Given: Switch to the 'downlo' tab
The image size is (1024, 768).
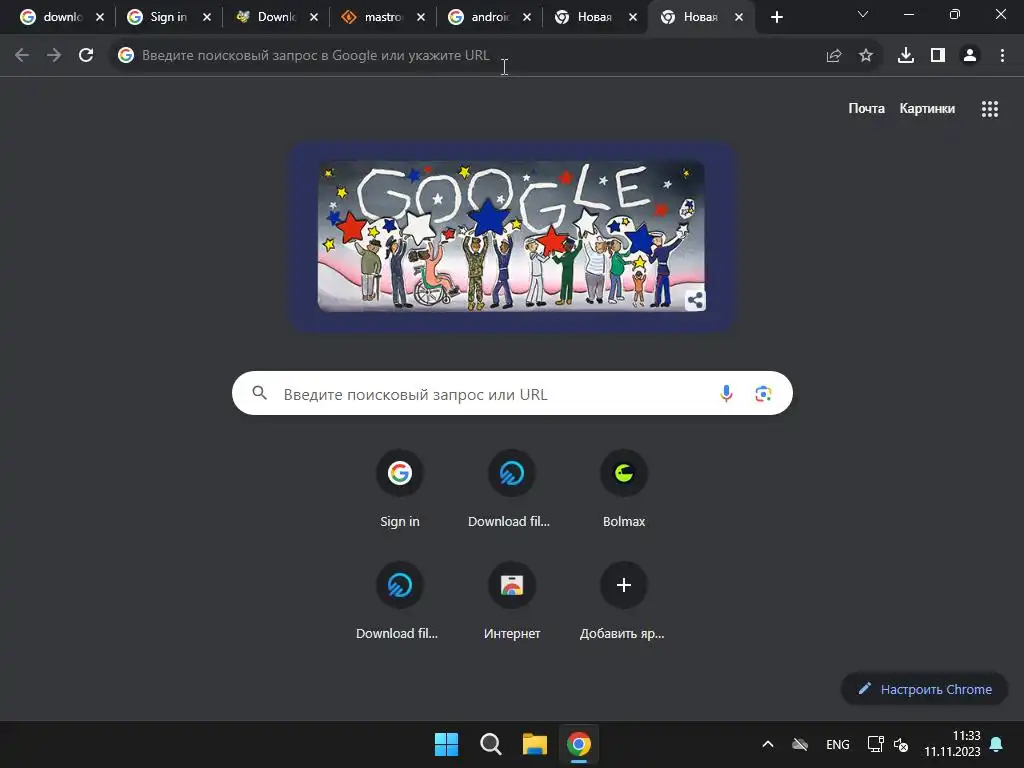Looking at the screenshot, I should [x=54, y=18].
